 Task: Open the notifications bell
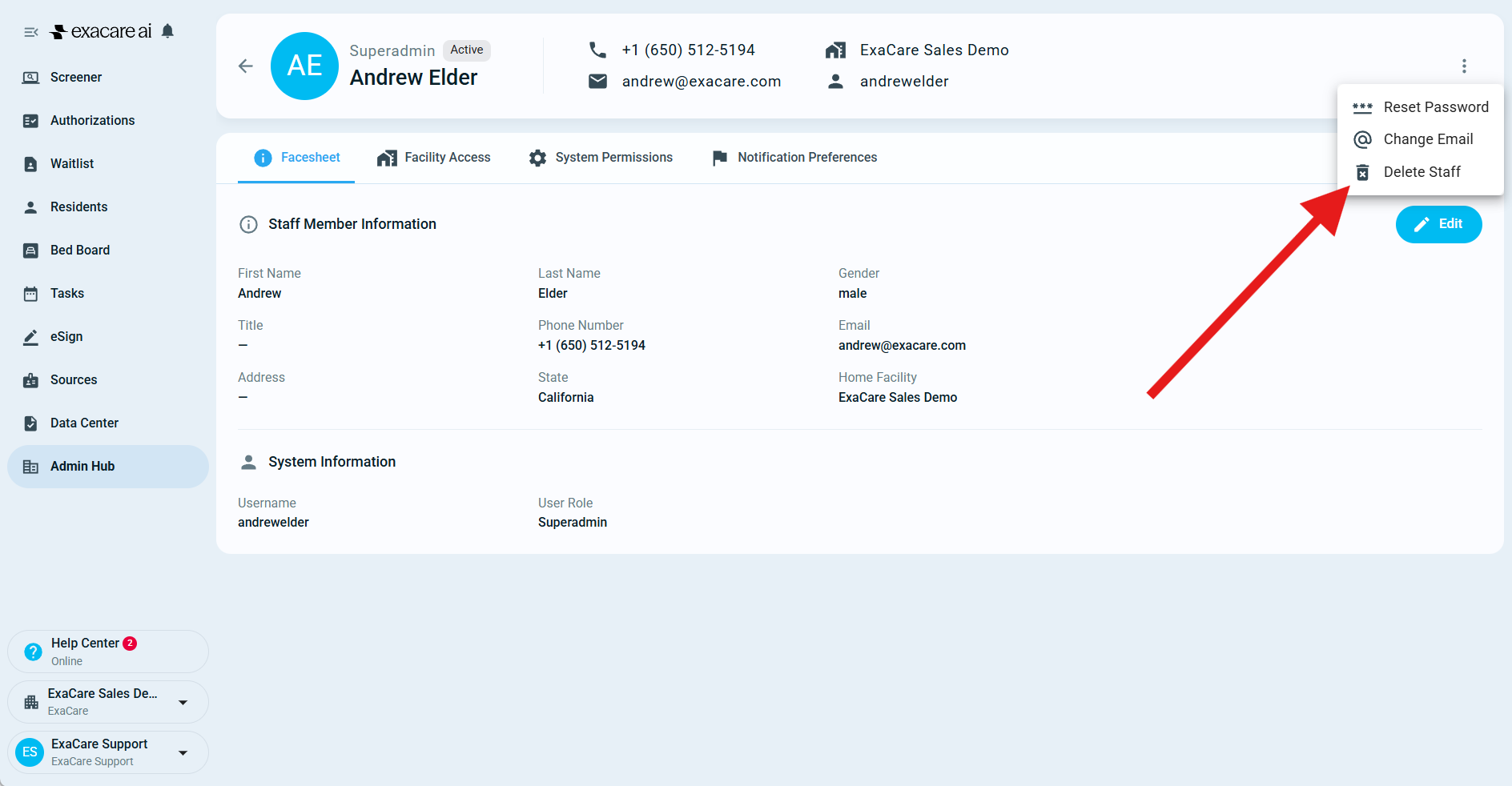pos(167,31)
